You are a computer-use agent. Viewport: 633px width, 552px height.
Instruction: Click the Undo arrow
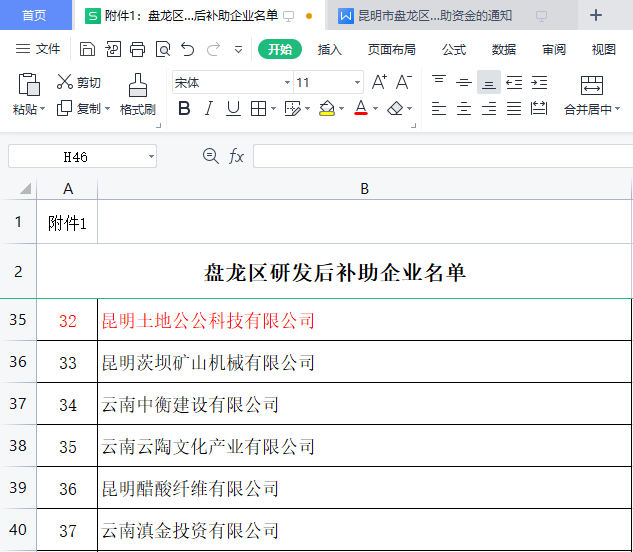[x=187, y=49]
